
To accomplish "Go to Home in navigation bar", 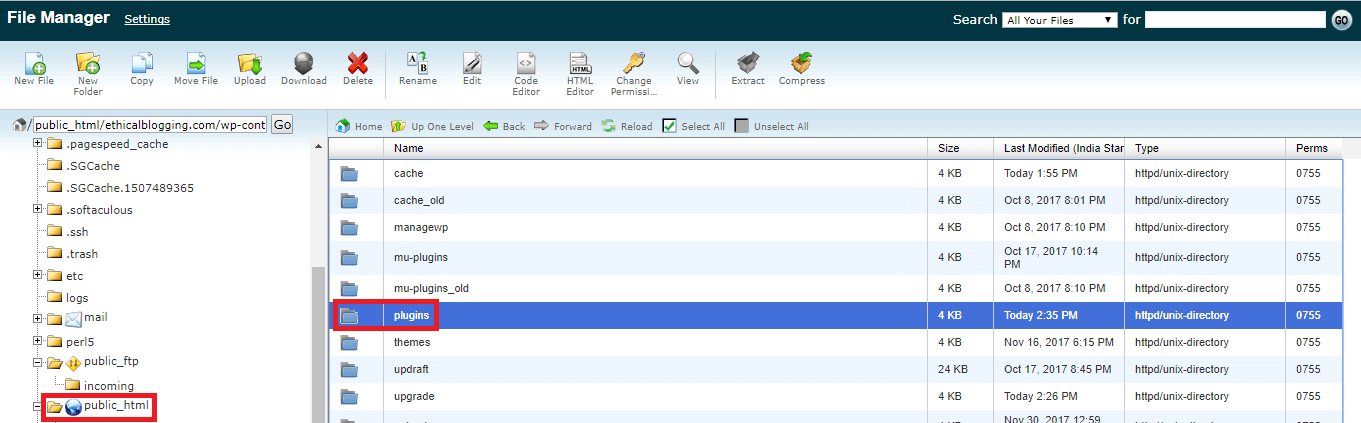I will 359,126.
